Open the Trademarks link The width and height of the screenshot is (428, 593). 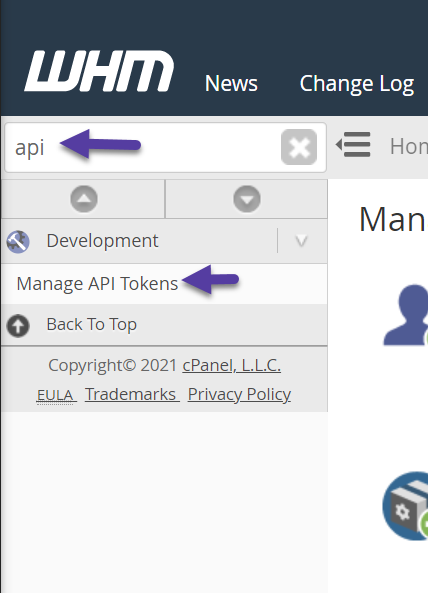(x=132, y=394)
